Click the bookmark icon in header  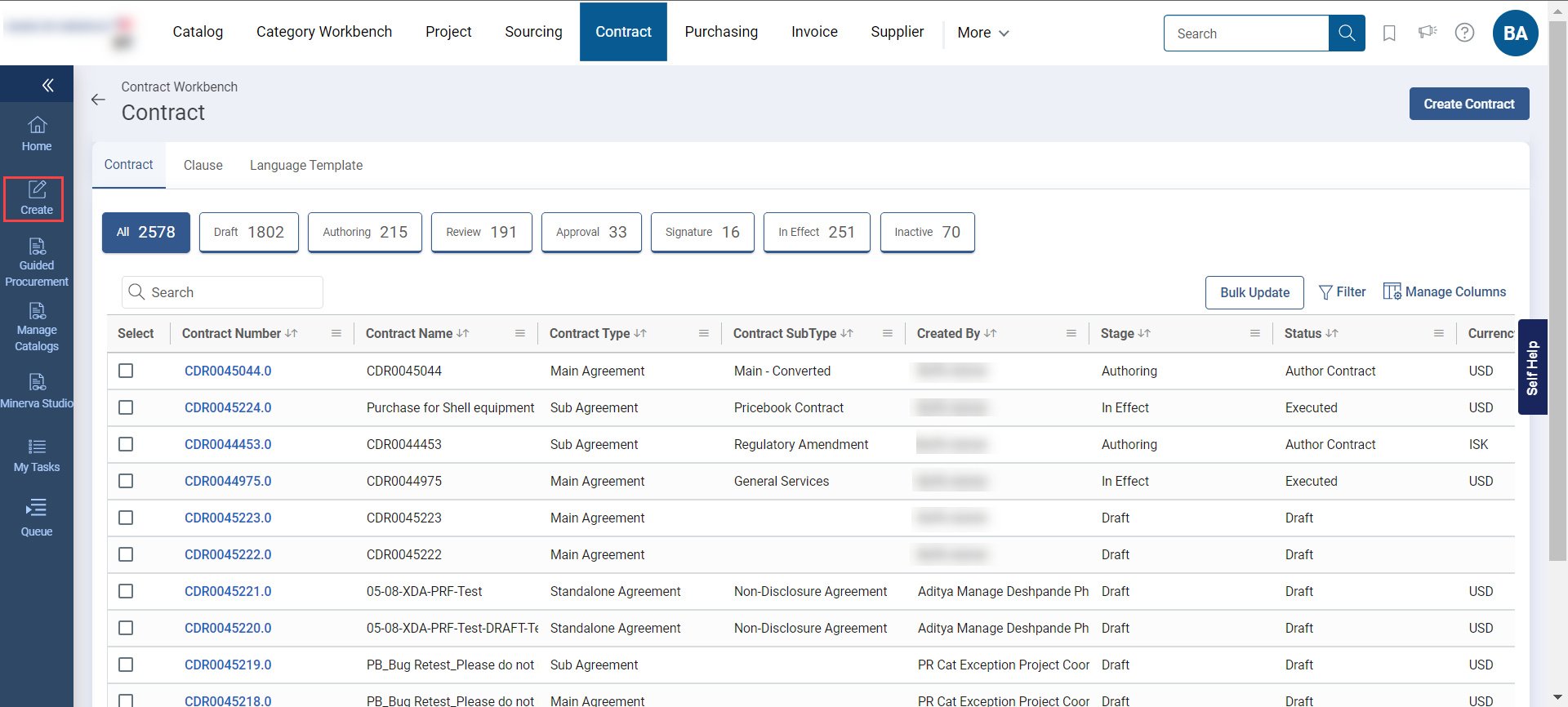pyautogui.click(x=1388, y=33)
